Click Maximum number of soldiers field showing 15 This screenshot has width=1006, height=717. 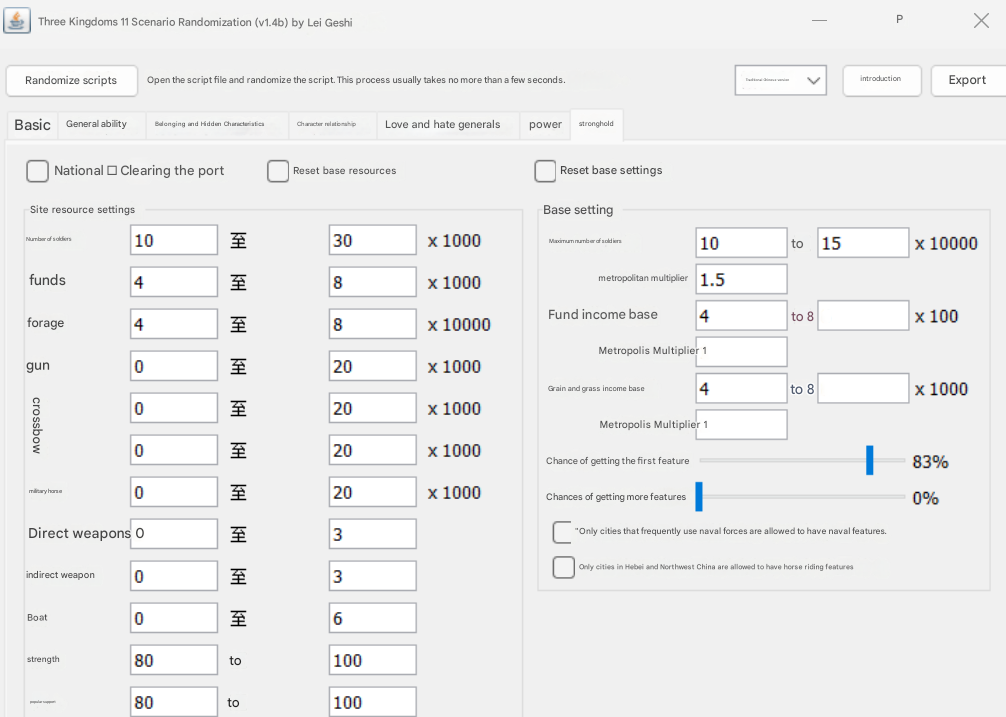pyautogui.click(x=863, y=243)
